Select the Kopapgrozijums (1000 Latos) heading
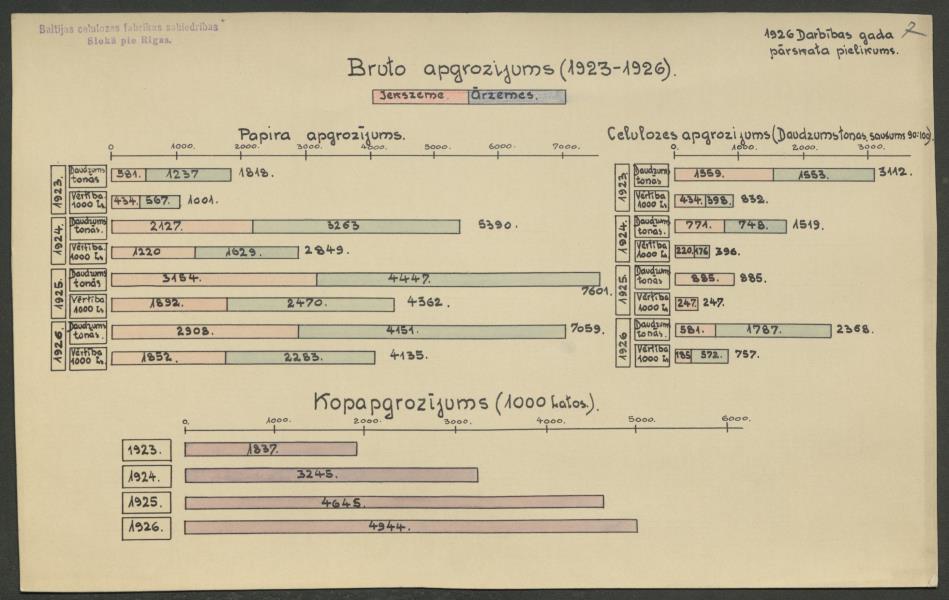 point(456,403)
